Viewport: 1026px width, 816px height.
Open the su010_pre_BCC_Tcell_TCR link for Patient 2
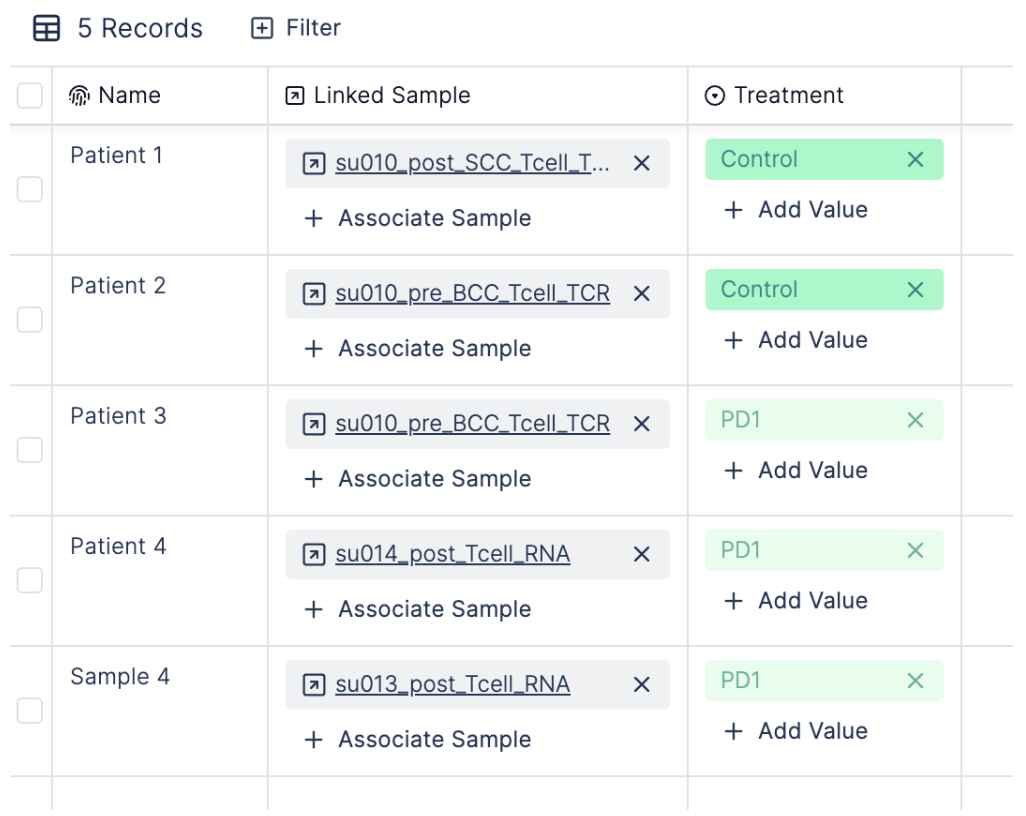tap(472, 293)
